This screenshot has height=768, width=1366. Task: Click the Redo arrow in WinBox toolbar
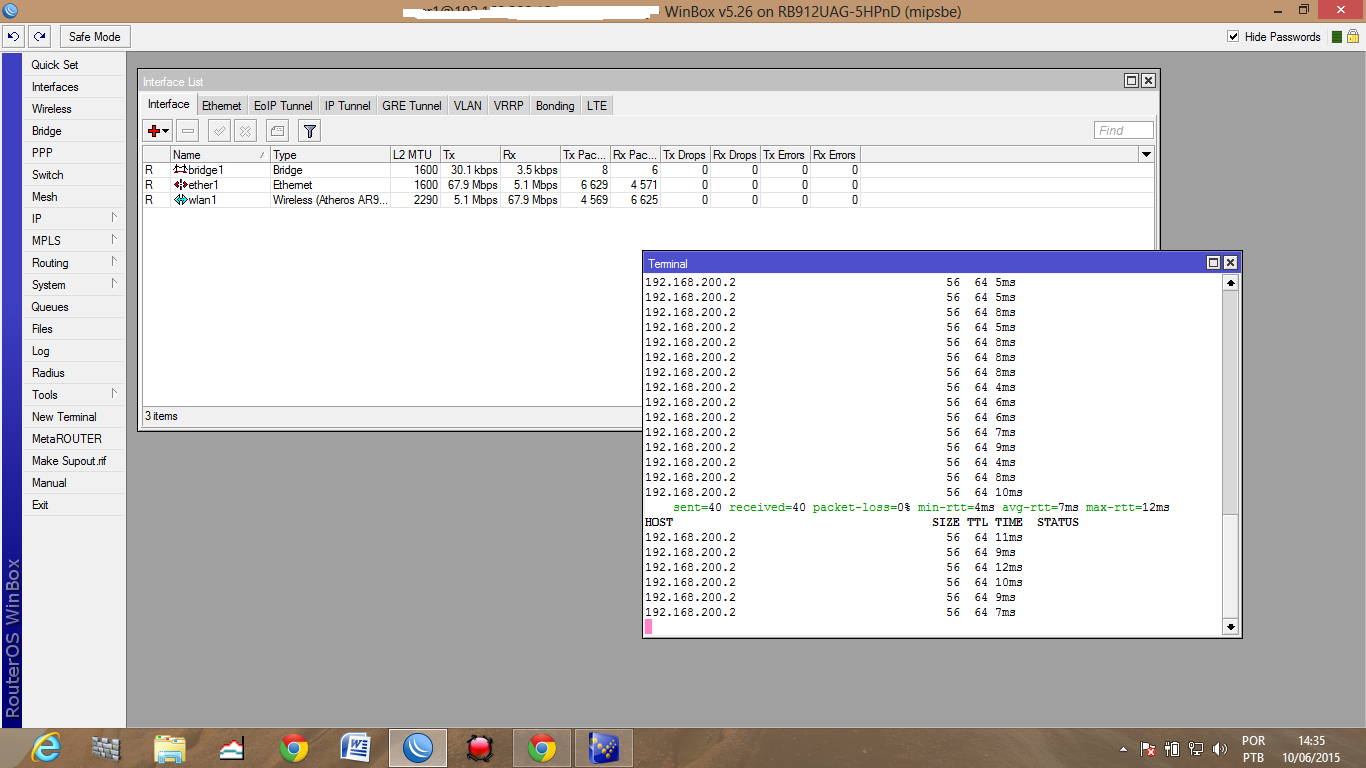pyautogui.click(x=39, y=37)
